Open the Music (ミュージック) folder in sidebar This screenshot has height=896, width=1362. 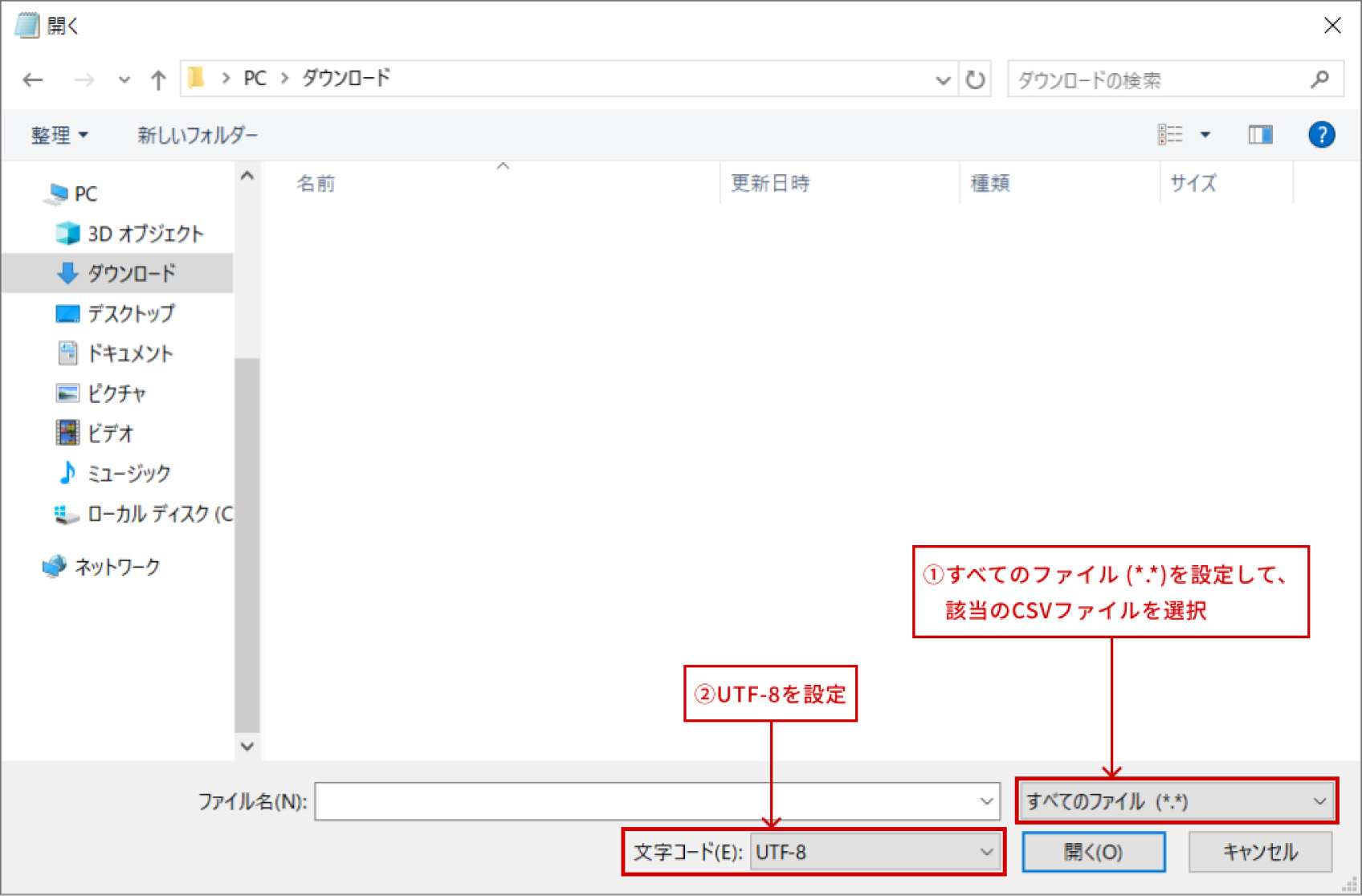click(128, 473)
